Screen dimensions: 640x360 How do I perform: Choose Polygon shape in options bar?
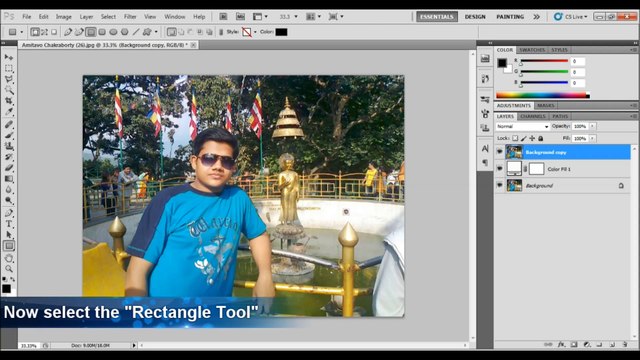(124, 32)
